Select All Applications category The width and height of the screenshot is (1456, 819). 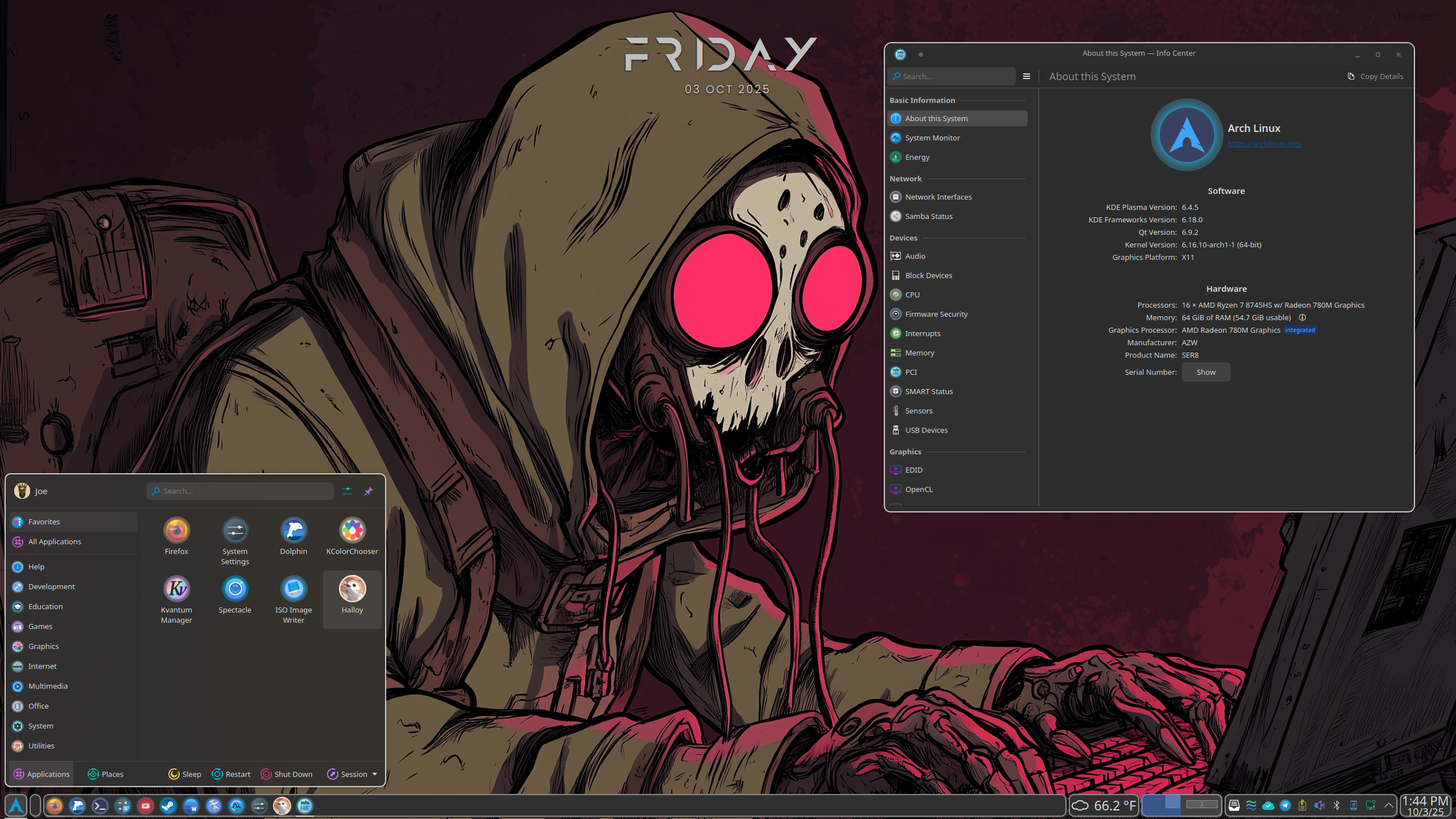tap(55, 541)
